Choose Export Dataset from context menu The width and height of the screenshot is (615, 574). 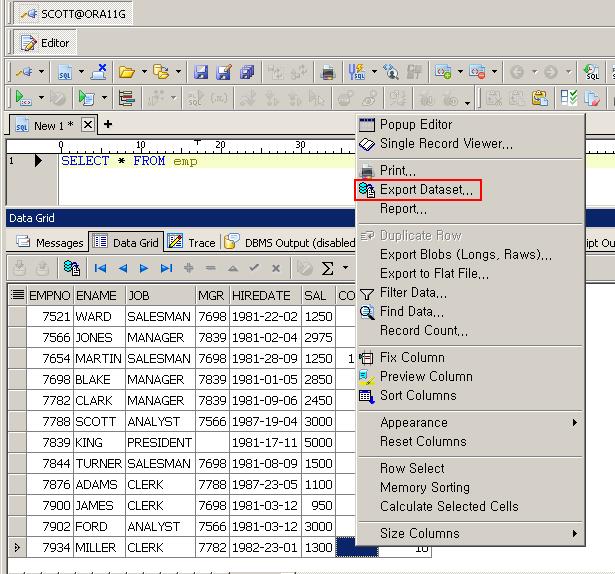425,190
